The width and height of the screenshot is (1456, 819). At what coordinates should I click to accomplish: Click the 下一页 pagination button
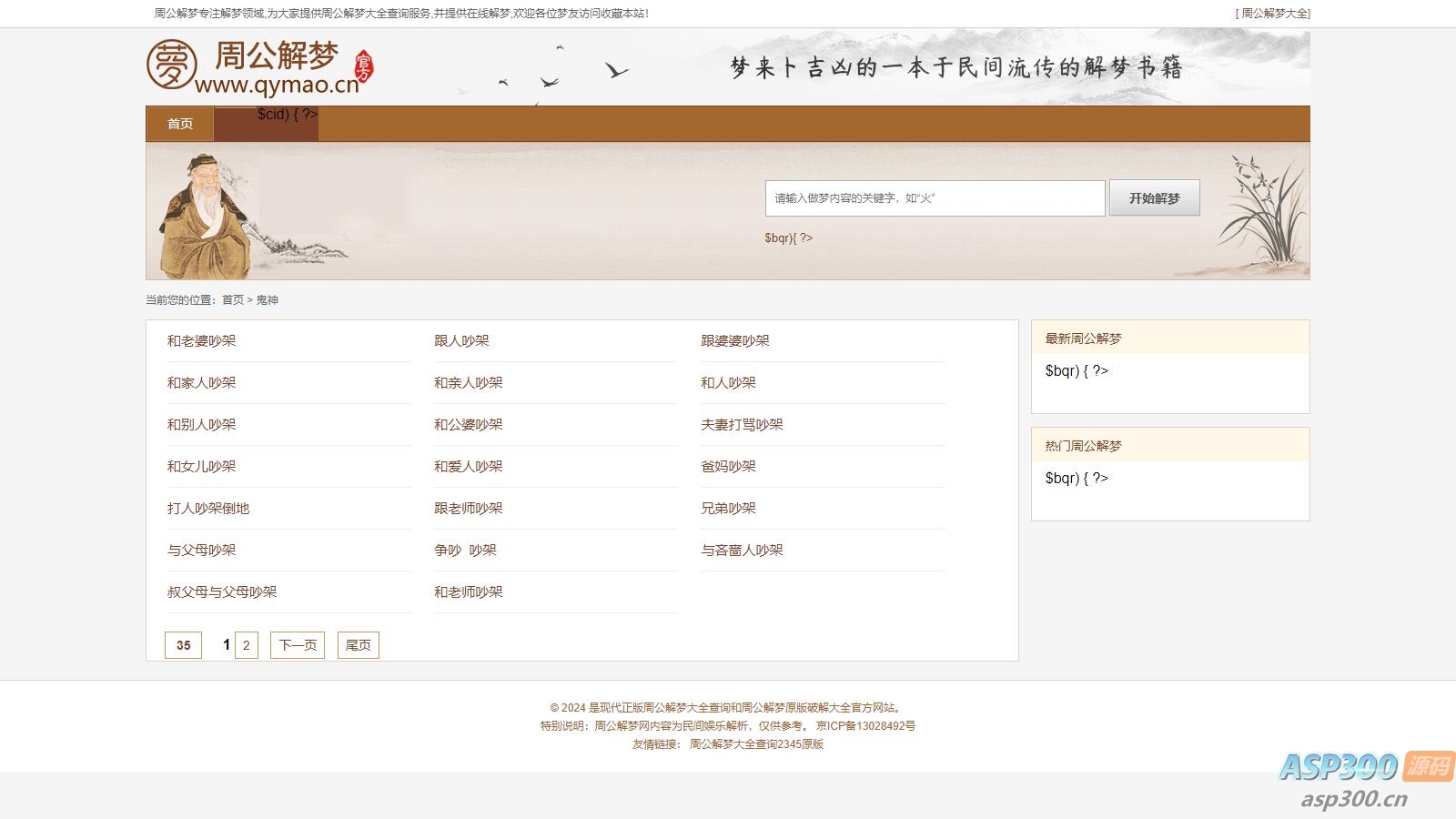point(297,644)
